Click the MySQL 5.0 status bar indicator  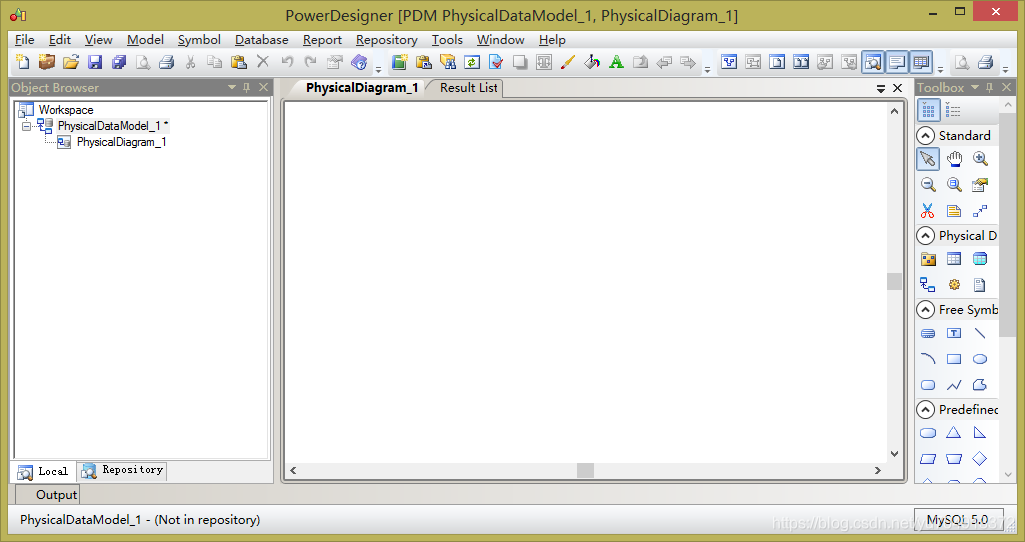[958, 520]
